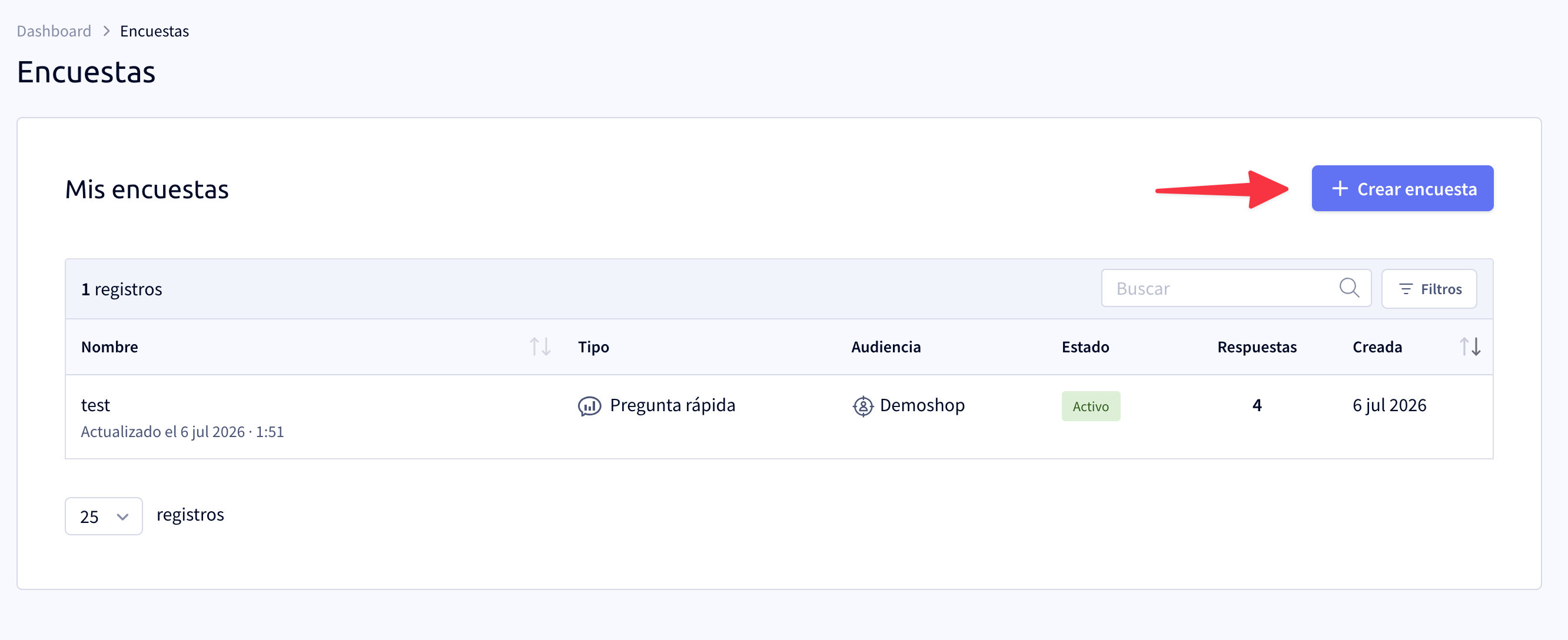Click the Pregunta rápida chat-chart icon
Image resolution: width=1568 pixels, height=640 pixels.
coord(589,406)
